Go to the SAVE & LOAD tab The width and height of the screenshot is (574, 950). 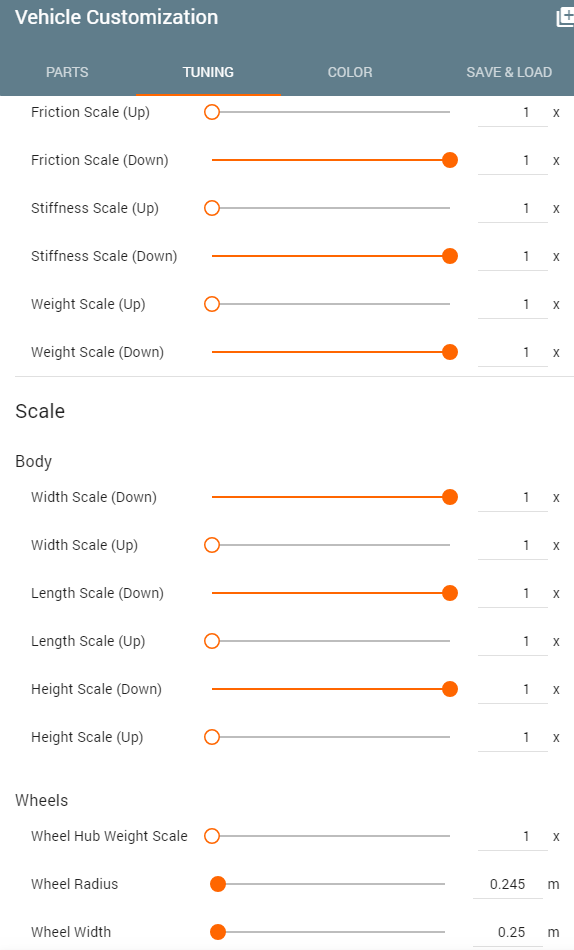click(509, 72)
